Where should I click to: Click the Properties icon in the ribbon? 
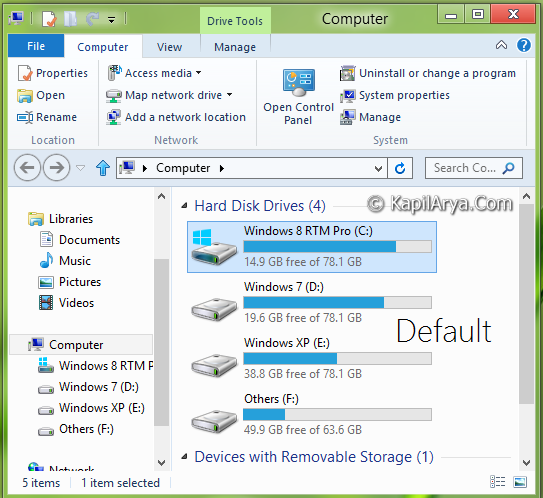[25, 73]
